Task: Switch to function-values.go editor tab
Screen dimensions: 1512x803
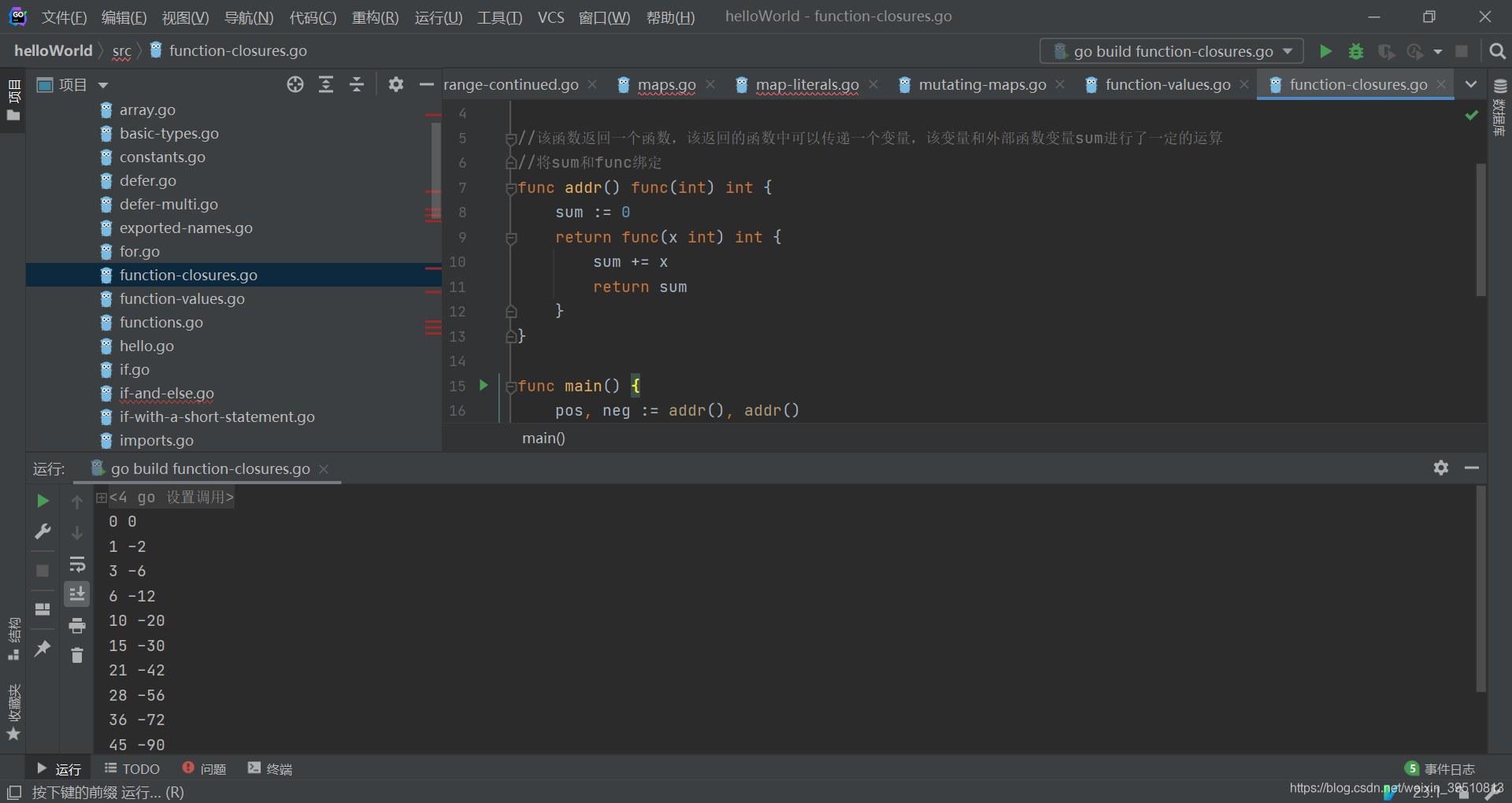Action: [x=1167, y=84]
